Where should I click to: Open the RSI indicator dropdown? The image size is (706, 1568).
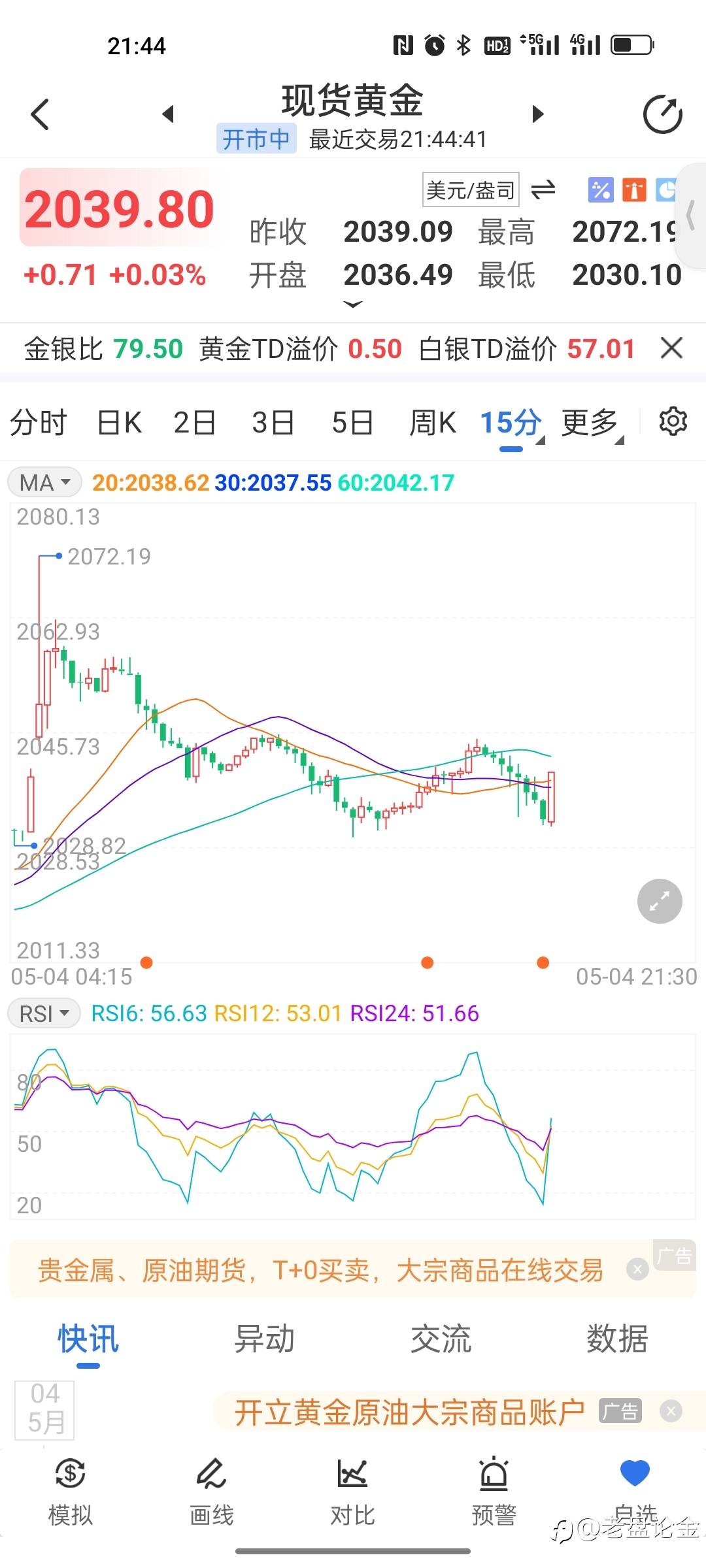(44, 1013)
